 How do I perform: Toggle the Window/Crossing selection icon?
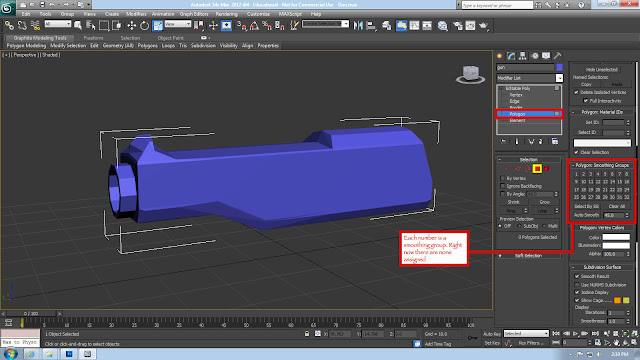pos(117,26)
